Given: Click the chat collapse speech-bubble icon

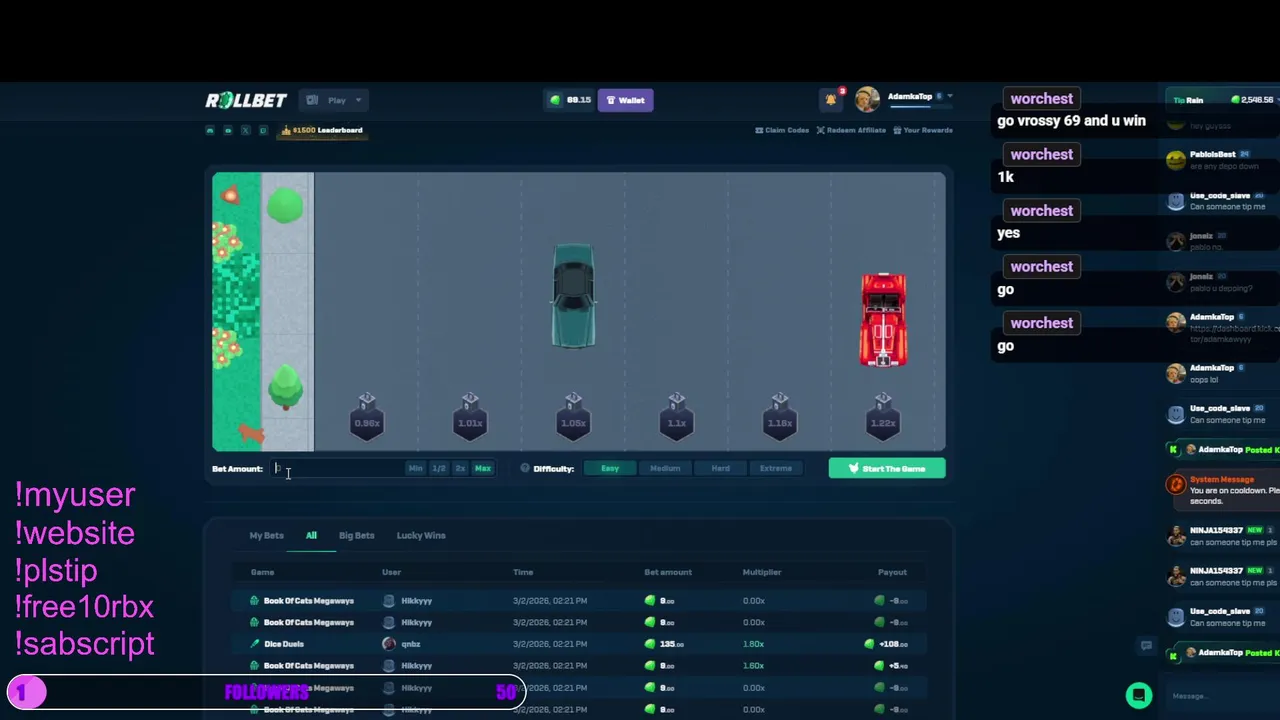Looking at the screenshot, I should click(x=1147, y=645).
